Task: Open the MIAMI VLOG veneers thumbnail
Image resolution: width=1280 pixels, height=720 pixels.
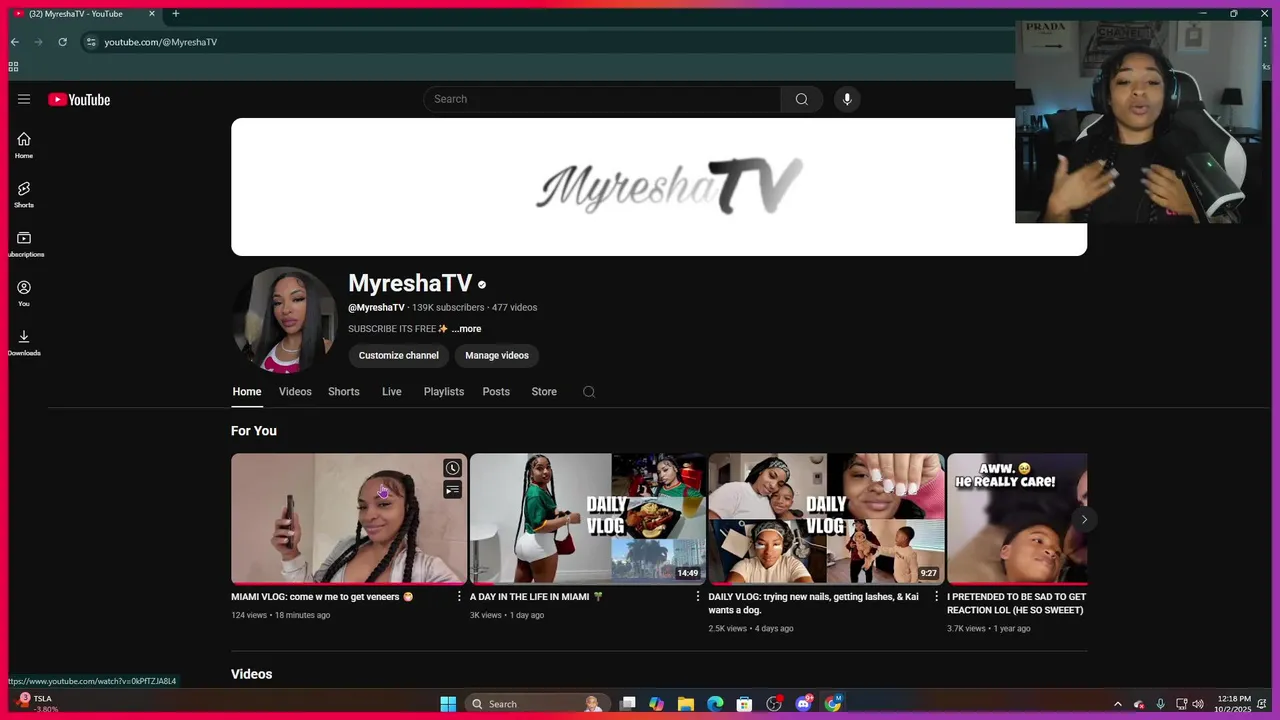Action: [x=349, y=518]
